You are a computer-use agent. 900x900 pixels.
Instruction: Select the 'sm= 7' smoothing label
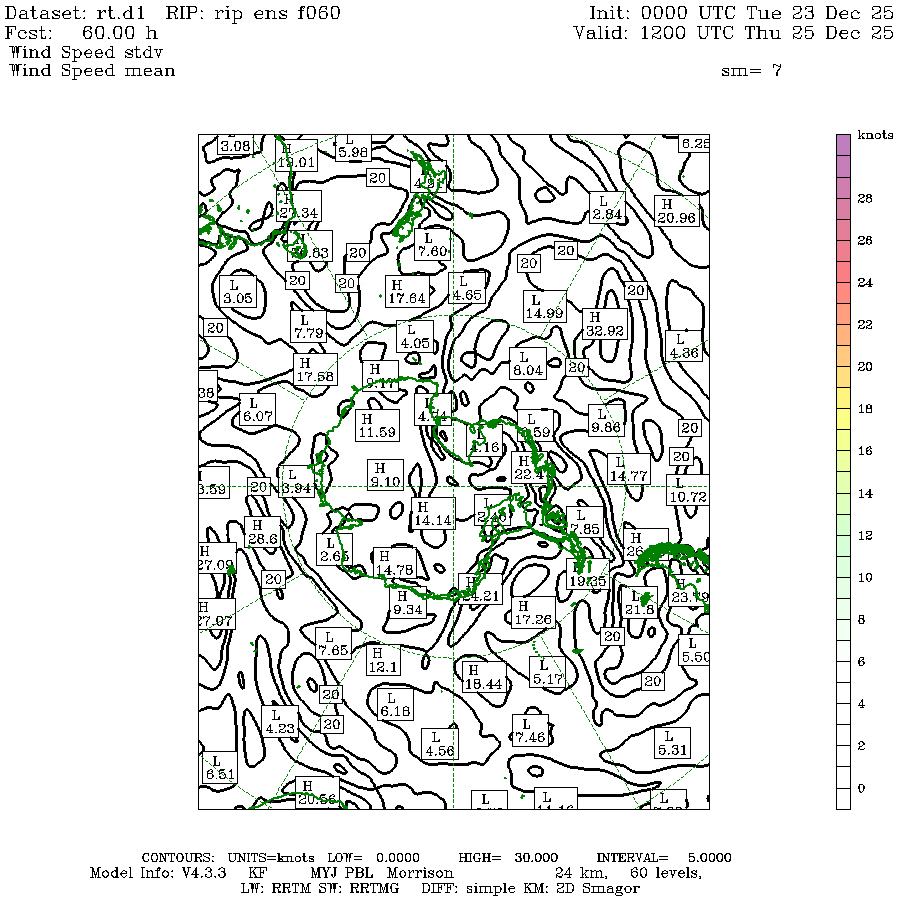pos(751,71)
